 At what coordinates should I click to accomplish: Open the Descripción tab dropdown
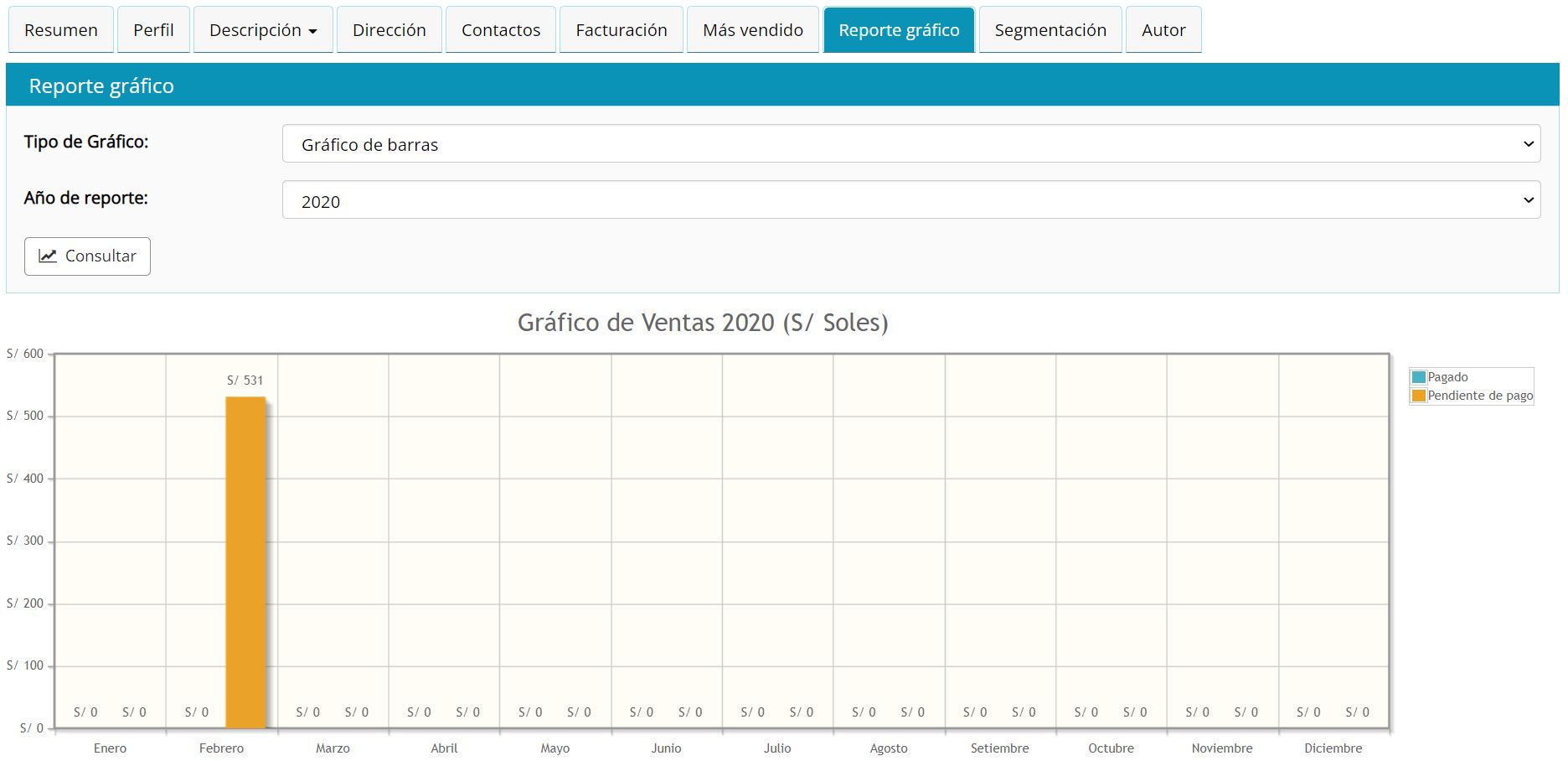point(263,30)
